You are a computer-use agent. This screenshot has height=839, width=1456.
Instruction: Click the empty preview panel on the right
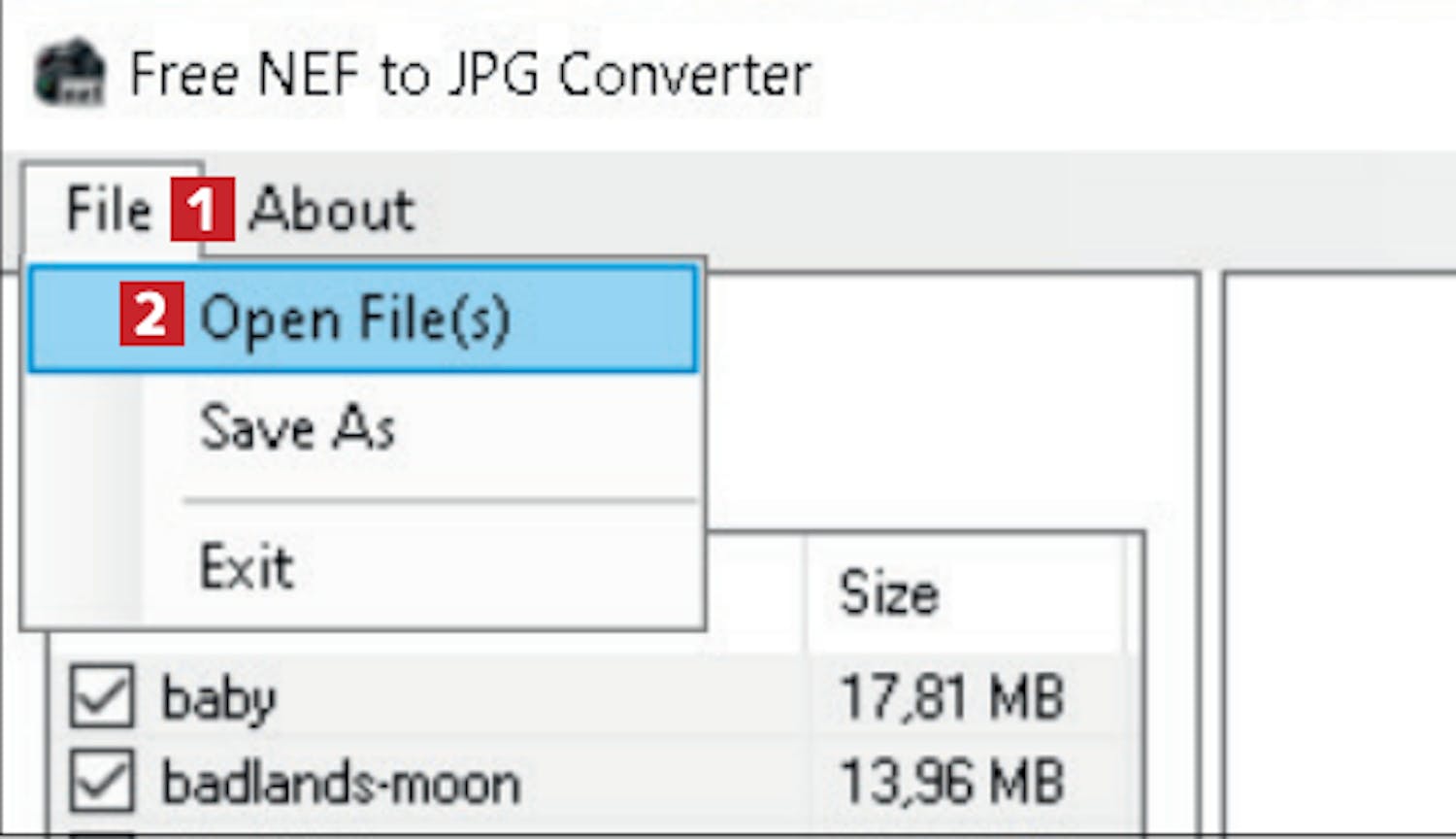[1340, 554]
